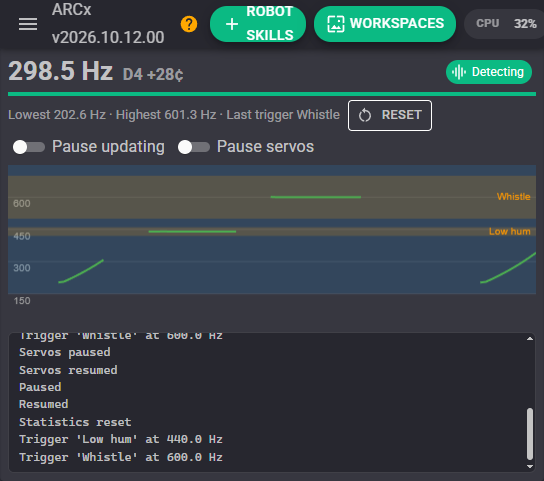Select the 'Paused' log line

pyautogui.click(x=40, y=387)
